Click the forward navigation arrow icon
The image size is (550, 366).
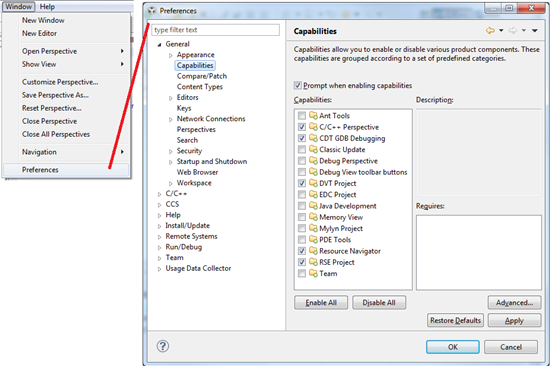pos(512,31)
